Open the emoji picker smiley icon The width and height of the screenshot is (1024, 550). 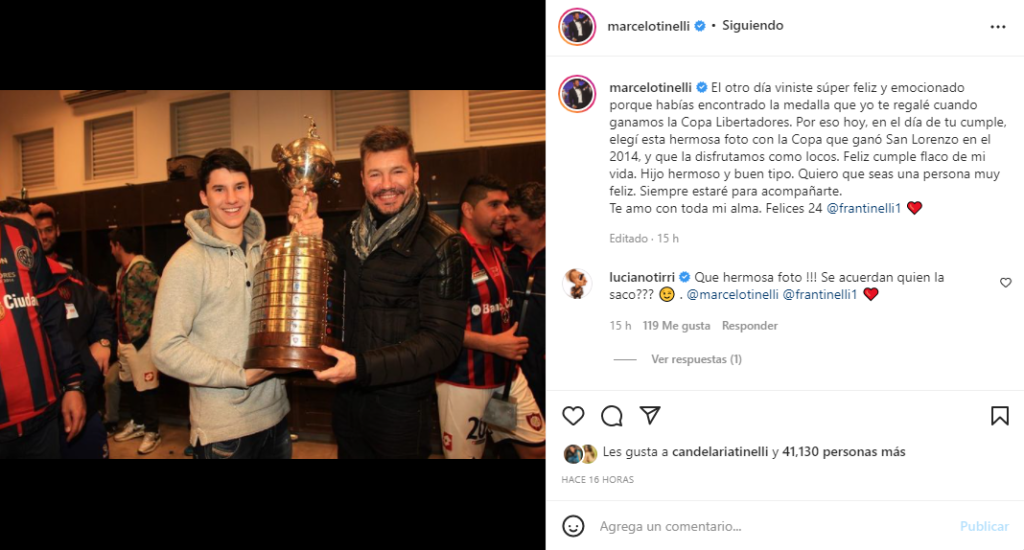573,526
